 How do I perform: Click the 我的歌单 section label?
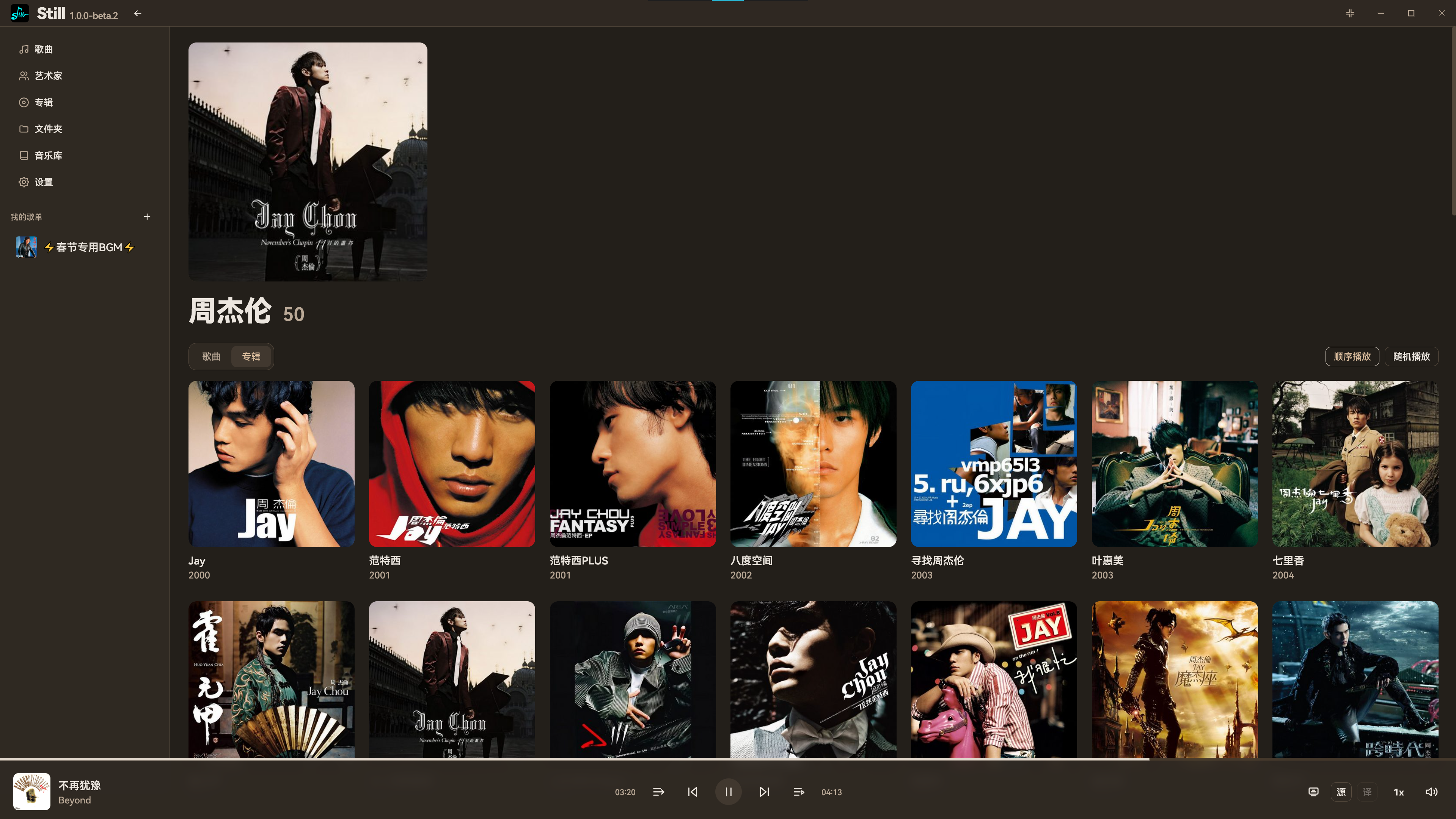(x=27, y=217)
